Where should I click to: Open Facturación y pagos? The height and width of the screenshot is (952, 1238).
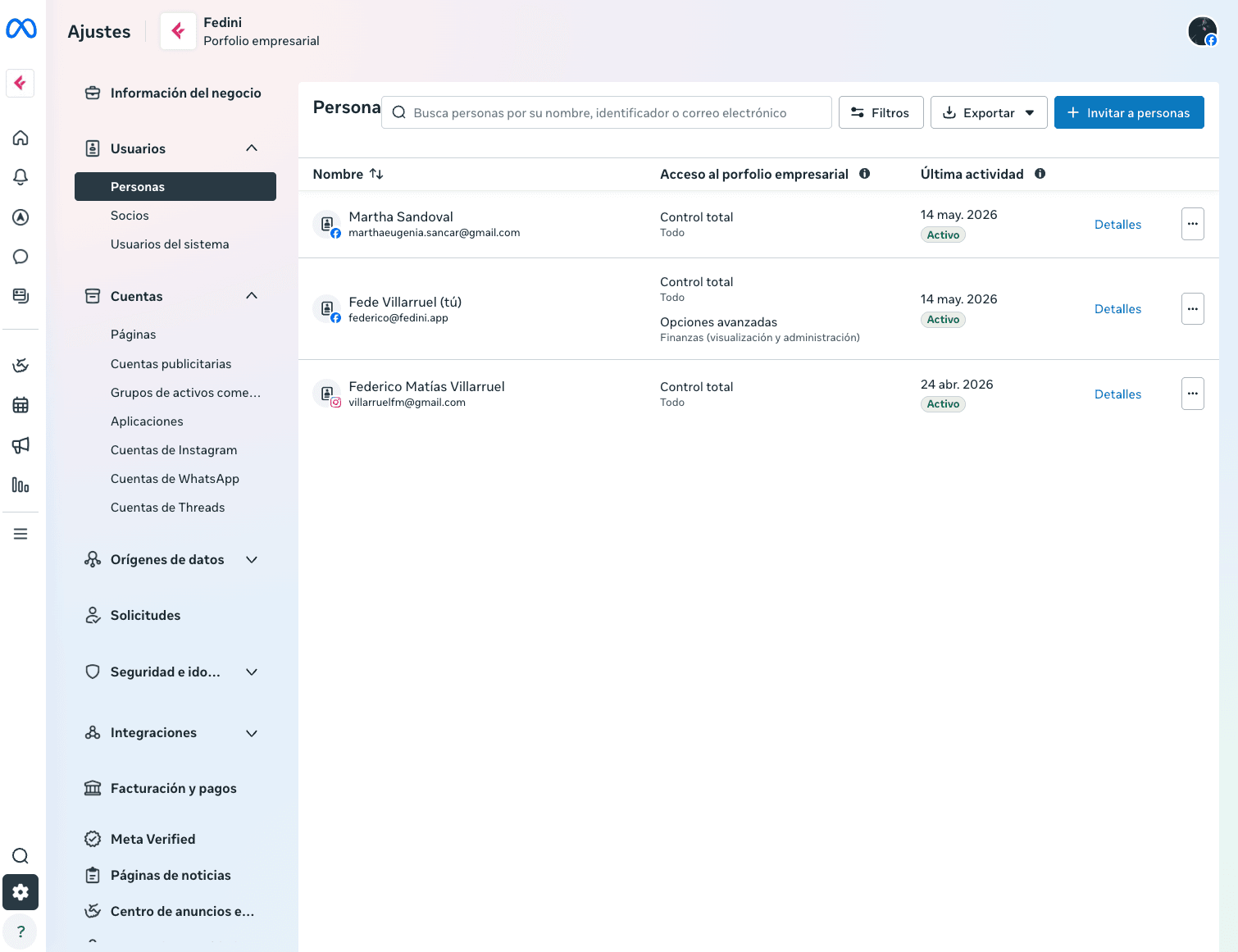(x=175, y=788)
